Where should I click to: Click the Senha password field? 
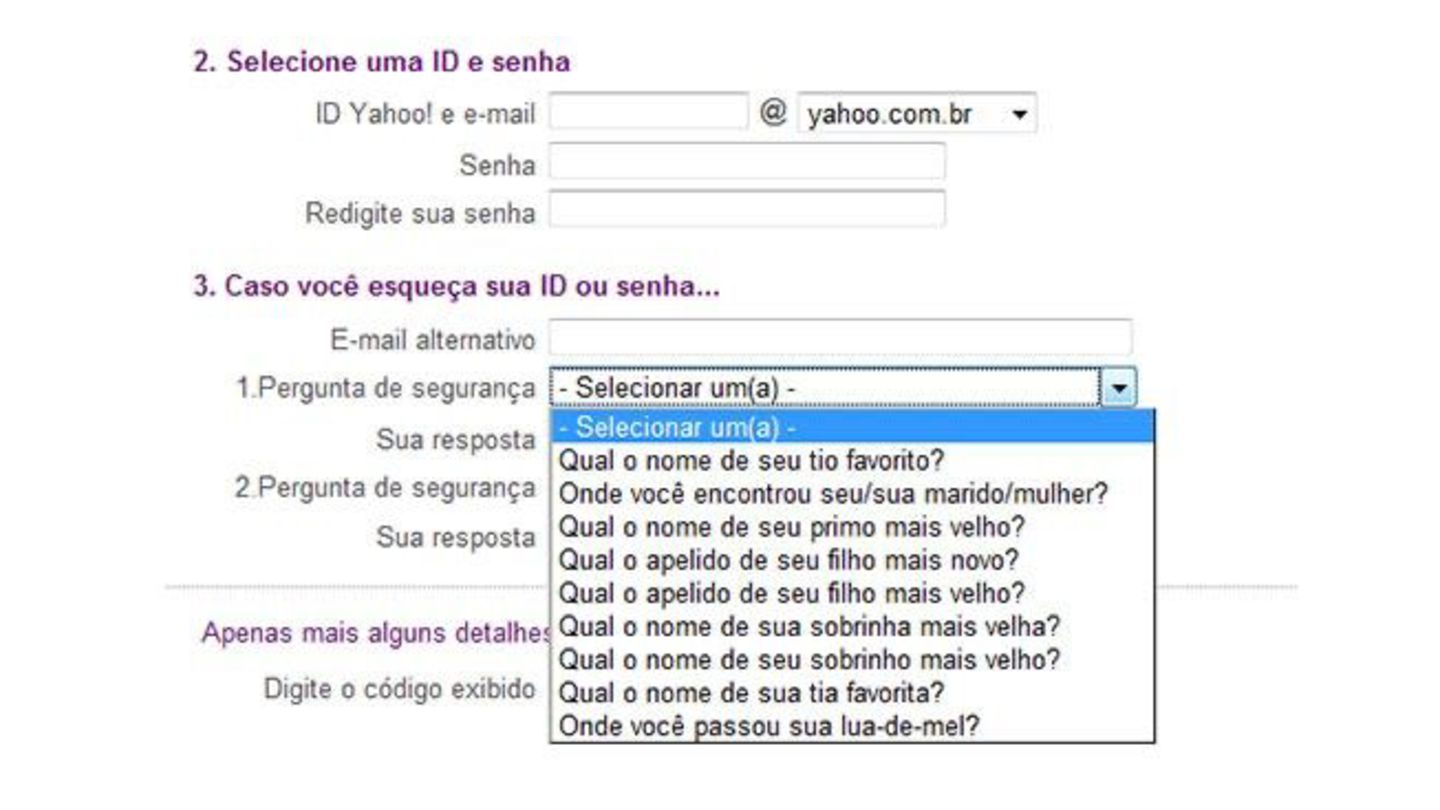tap(746, 162)
